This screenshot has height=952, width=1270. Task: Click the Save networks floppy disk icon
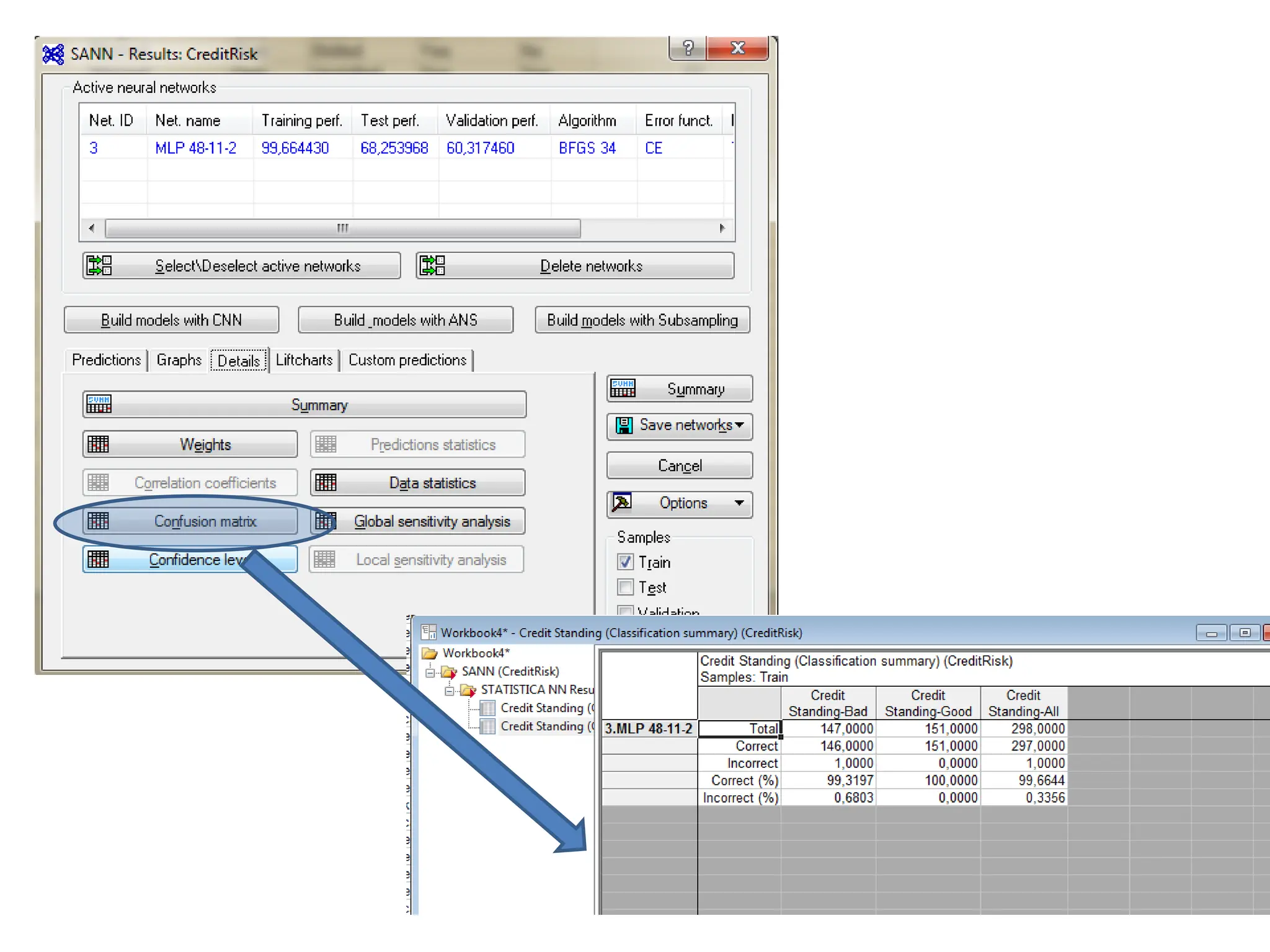(x=623, y=425)
